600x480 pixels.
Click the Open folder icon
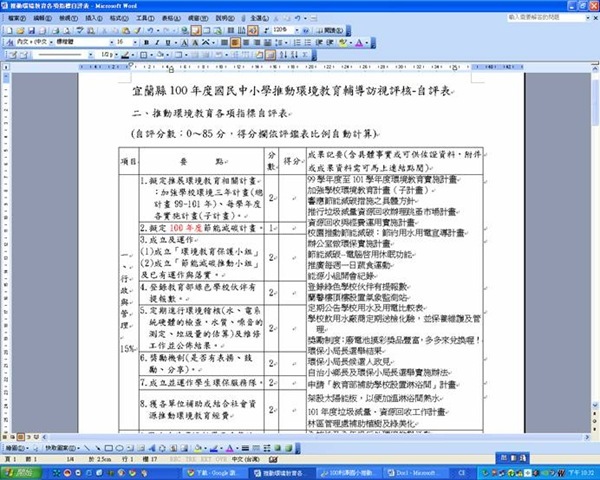tap(21, 30)
